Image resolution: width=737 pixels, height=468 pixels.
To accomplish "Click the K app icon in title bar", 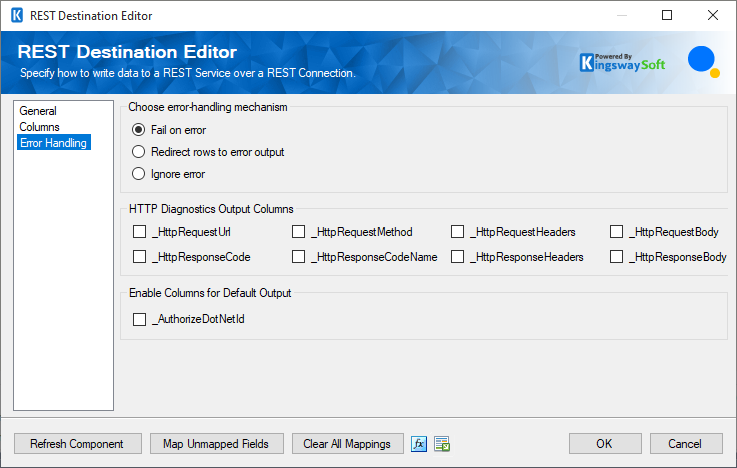I will [x=17, y=16].
